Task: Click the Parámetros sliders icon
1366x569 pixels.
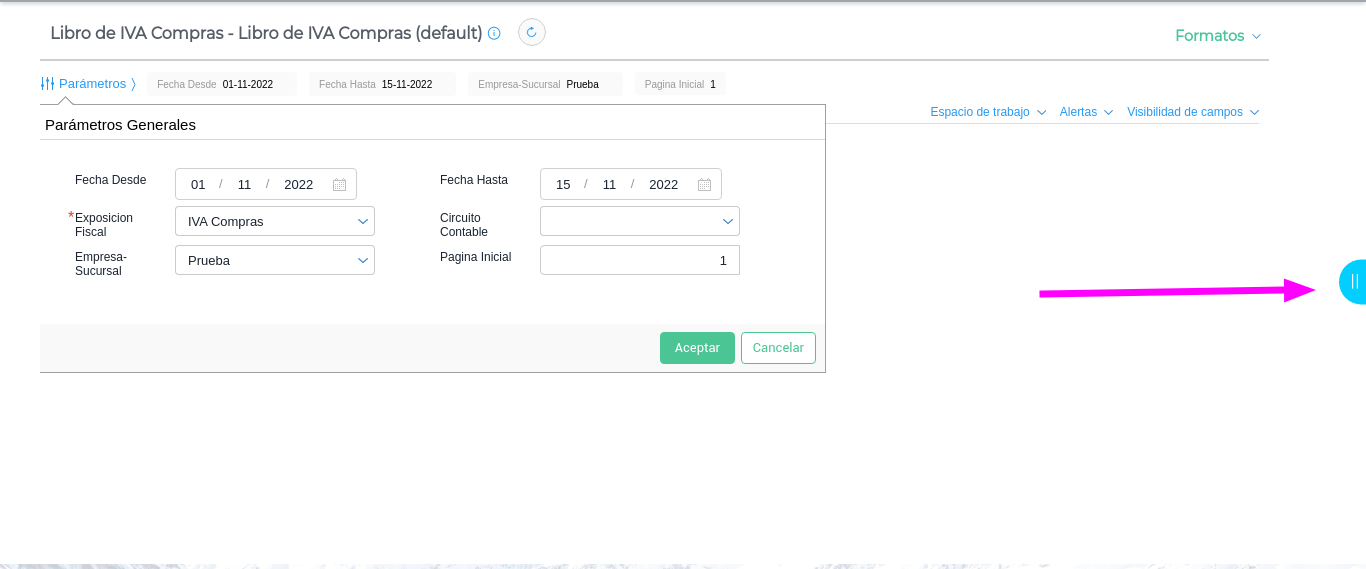Action: (x=47, y=84)
